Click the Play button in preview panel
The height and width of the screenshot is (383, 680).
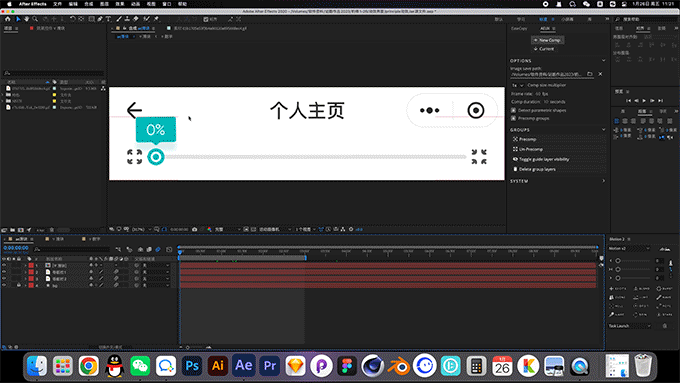click(644, 101)
